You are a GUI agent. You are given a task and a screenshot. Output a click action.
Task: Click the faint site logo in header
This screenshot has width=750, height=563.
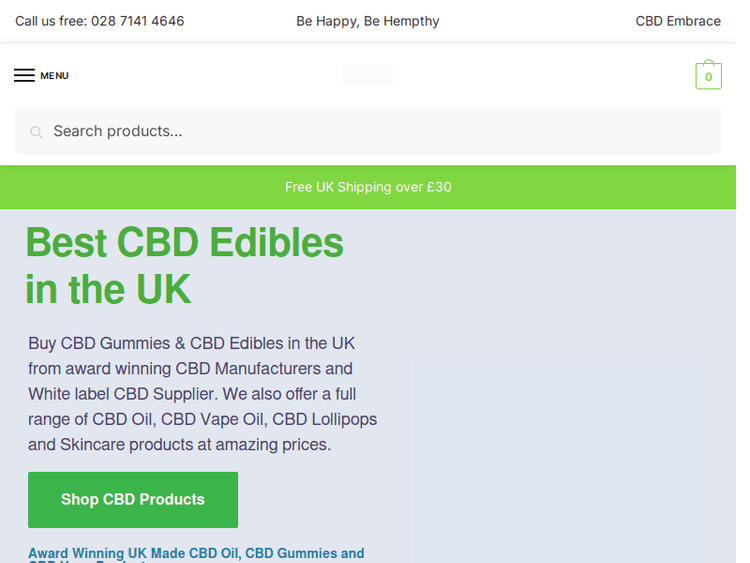(x=367, y=76)
